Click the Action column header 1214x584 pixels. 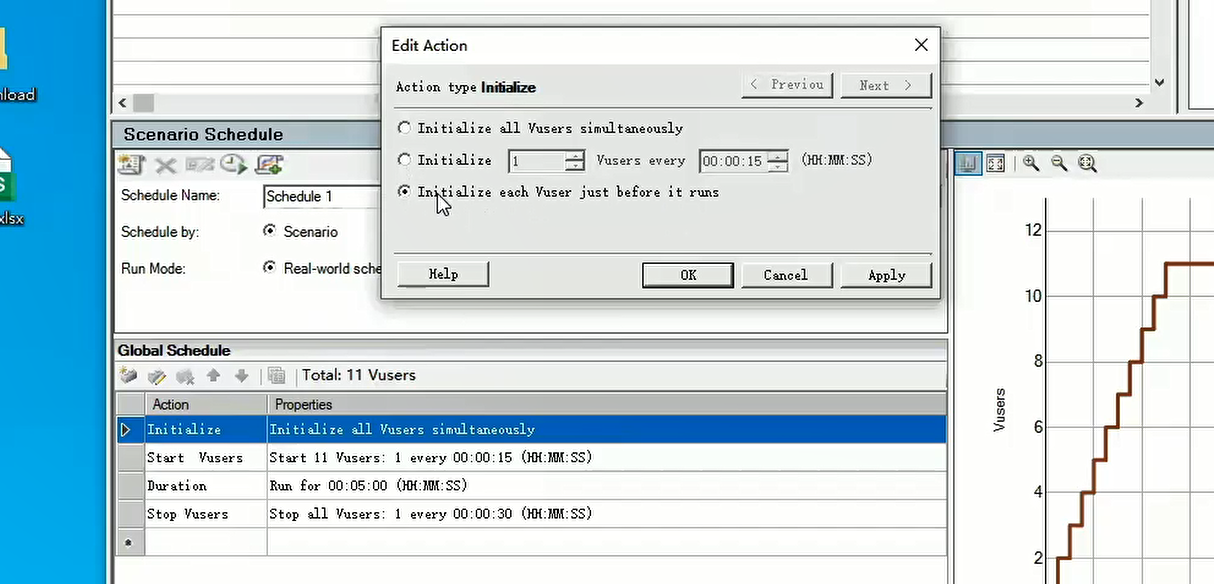point(206,404)
